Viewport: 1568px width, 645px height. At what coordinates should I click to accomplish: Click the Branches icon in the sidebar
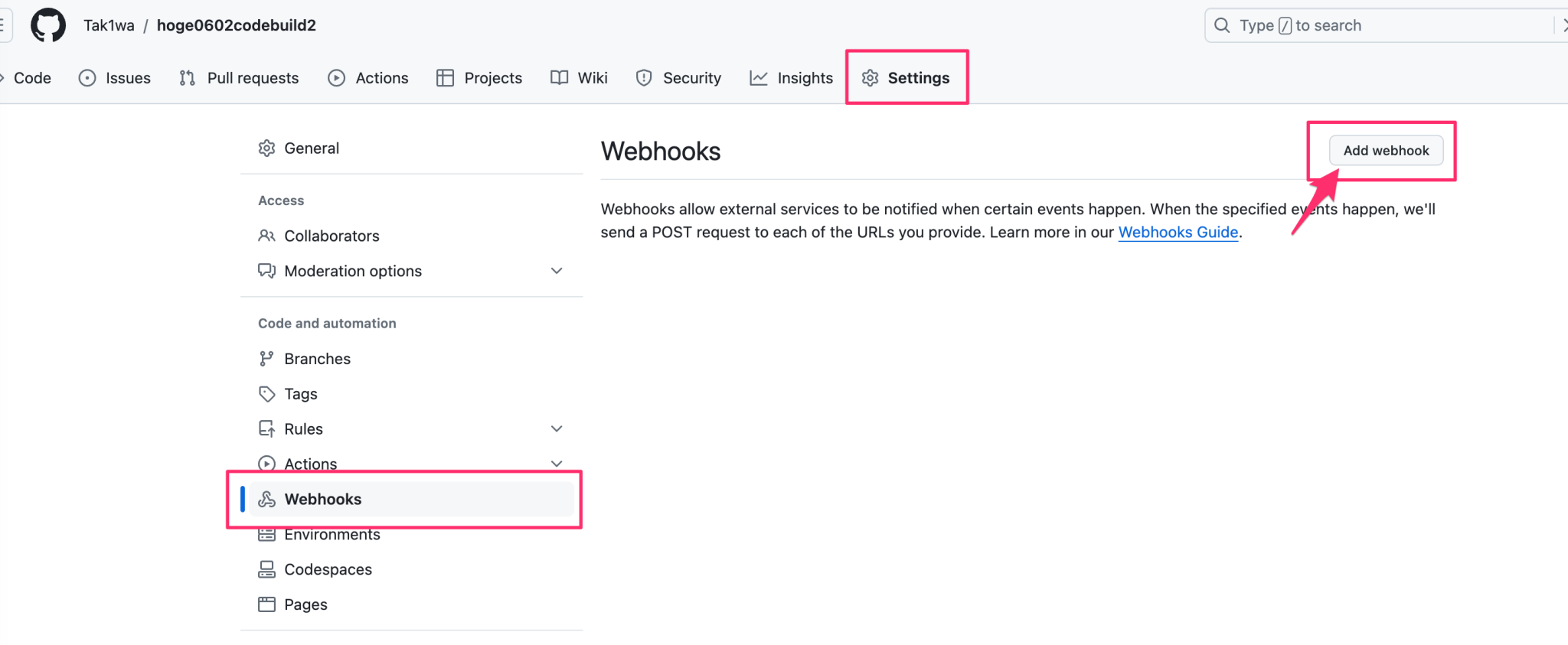tap(266, 358)
